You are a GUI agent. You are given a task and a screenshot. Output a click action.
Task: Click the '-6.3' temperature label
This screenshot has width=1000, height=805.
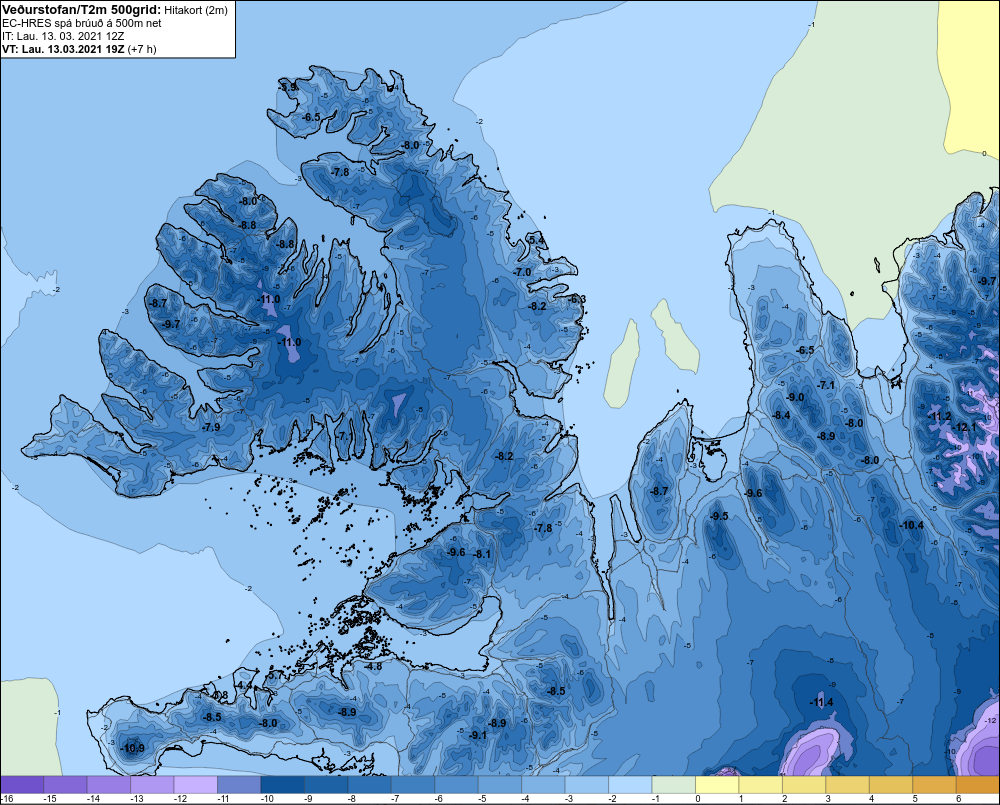coord(577,299)
